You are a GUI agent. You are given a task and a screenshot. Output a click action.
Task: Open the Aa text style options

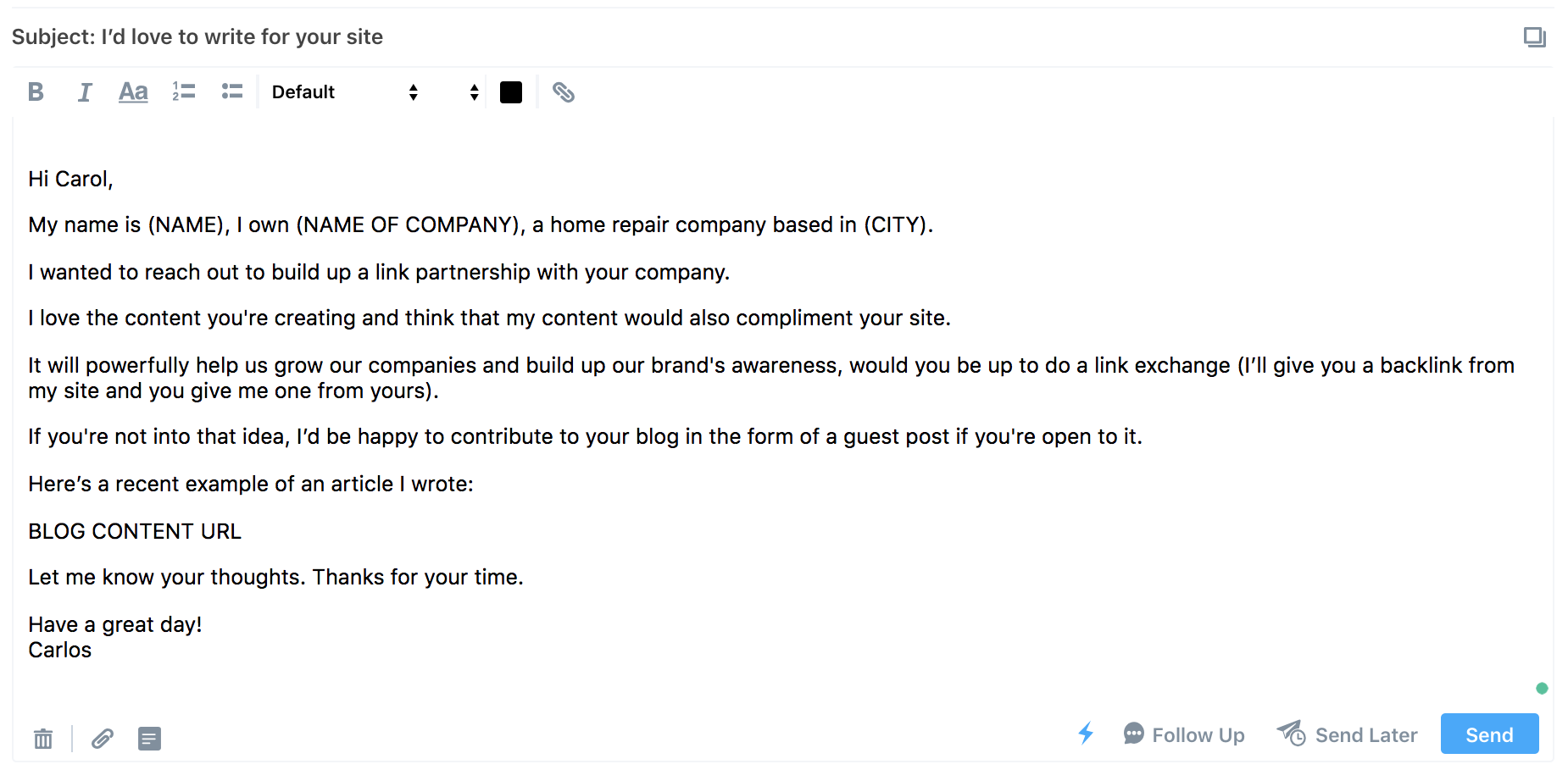pyautogui.click(x=133, y=91)
